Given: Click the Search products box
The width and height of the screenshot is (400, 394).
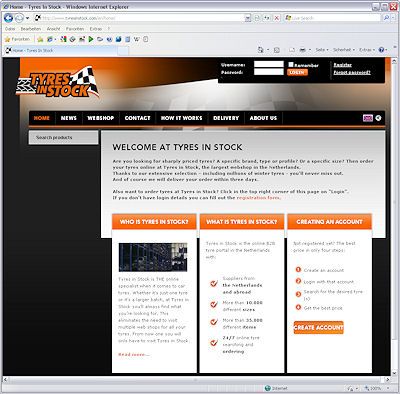Looking at the screenshot, I should pos(63,137).
